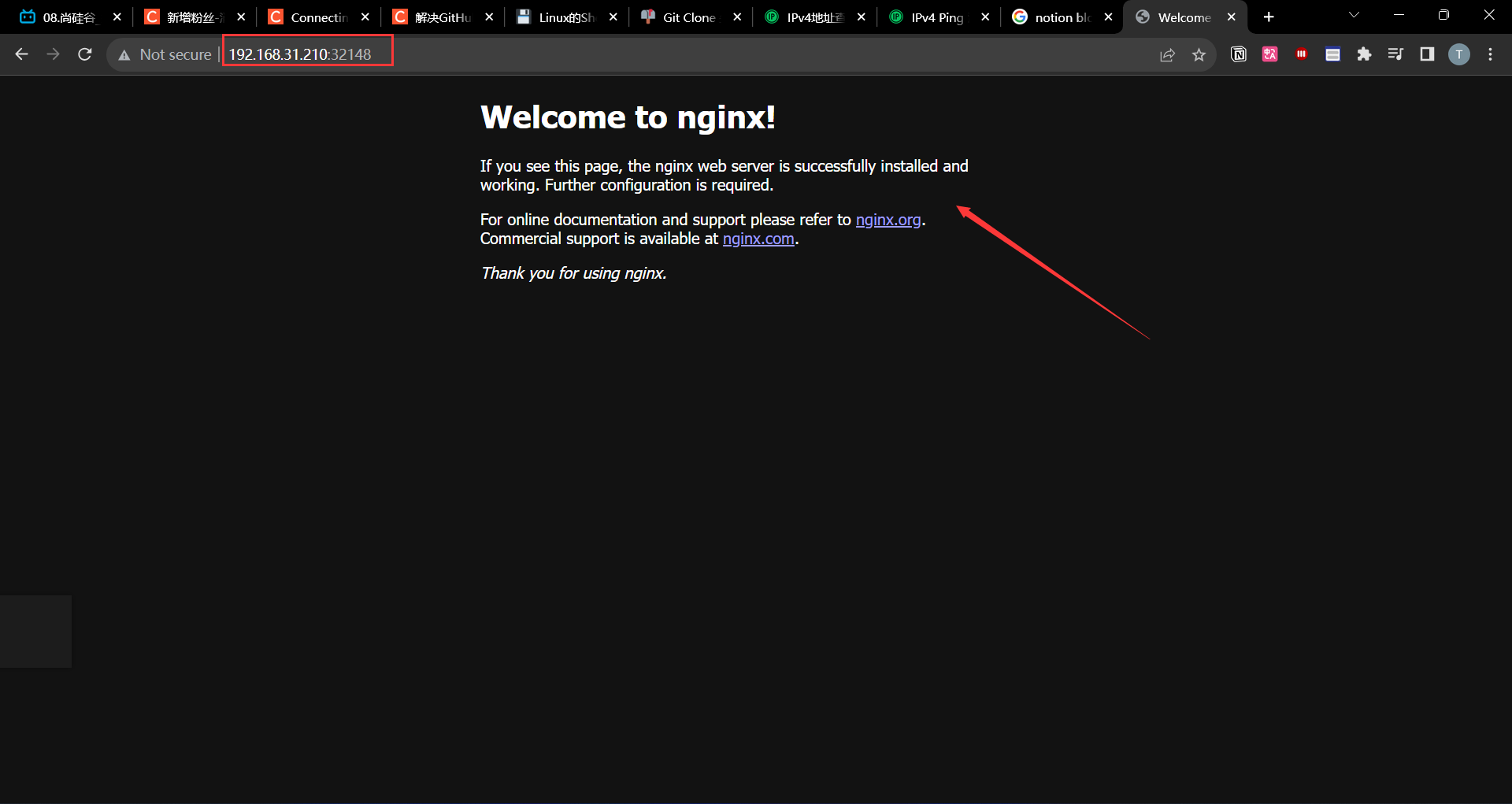The image size is (1512, 804).
Task: Open the profile avatar T menu
Action: tap(1459, 54)
